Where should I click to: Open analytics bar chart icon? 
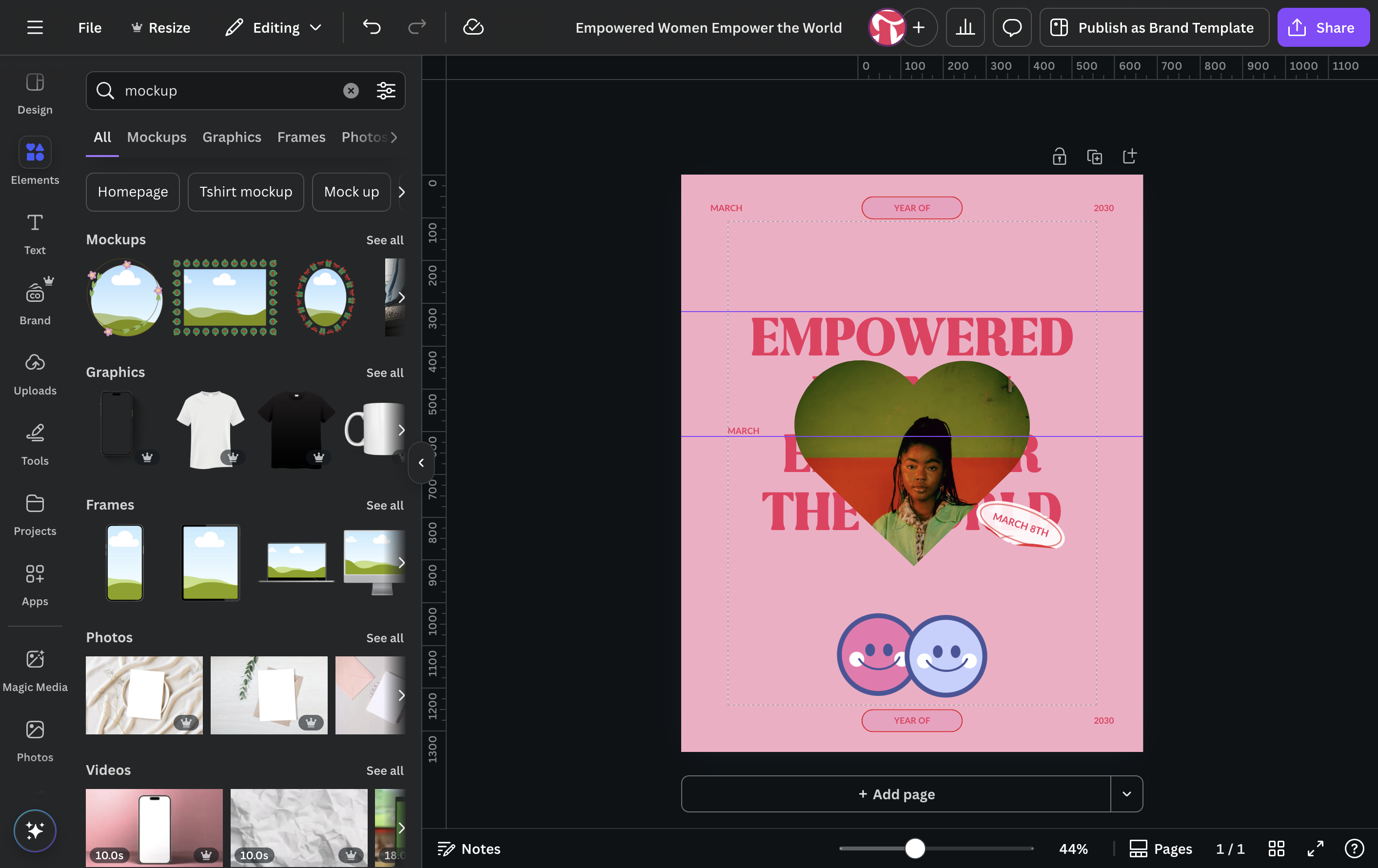point(965,27)
